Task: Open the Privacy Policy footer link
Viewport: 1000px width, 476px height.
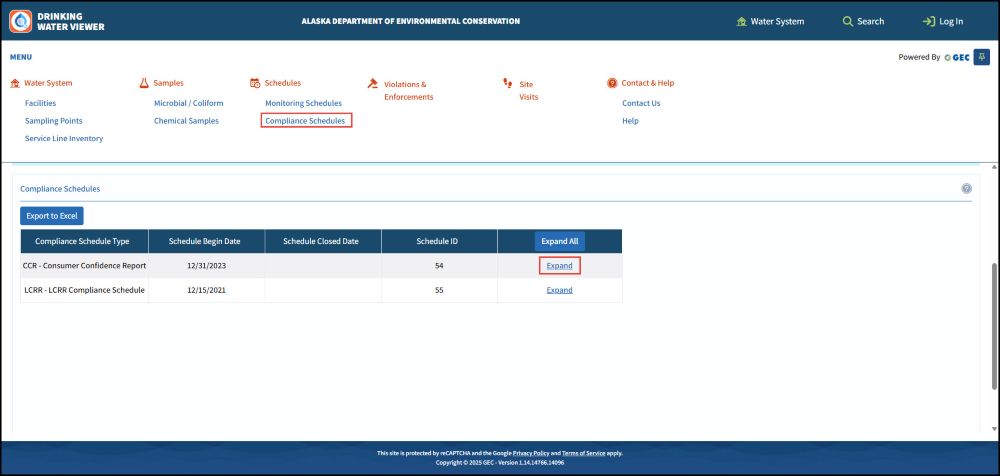Action: [530, 453]
